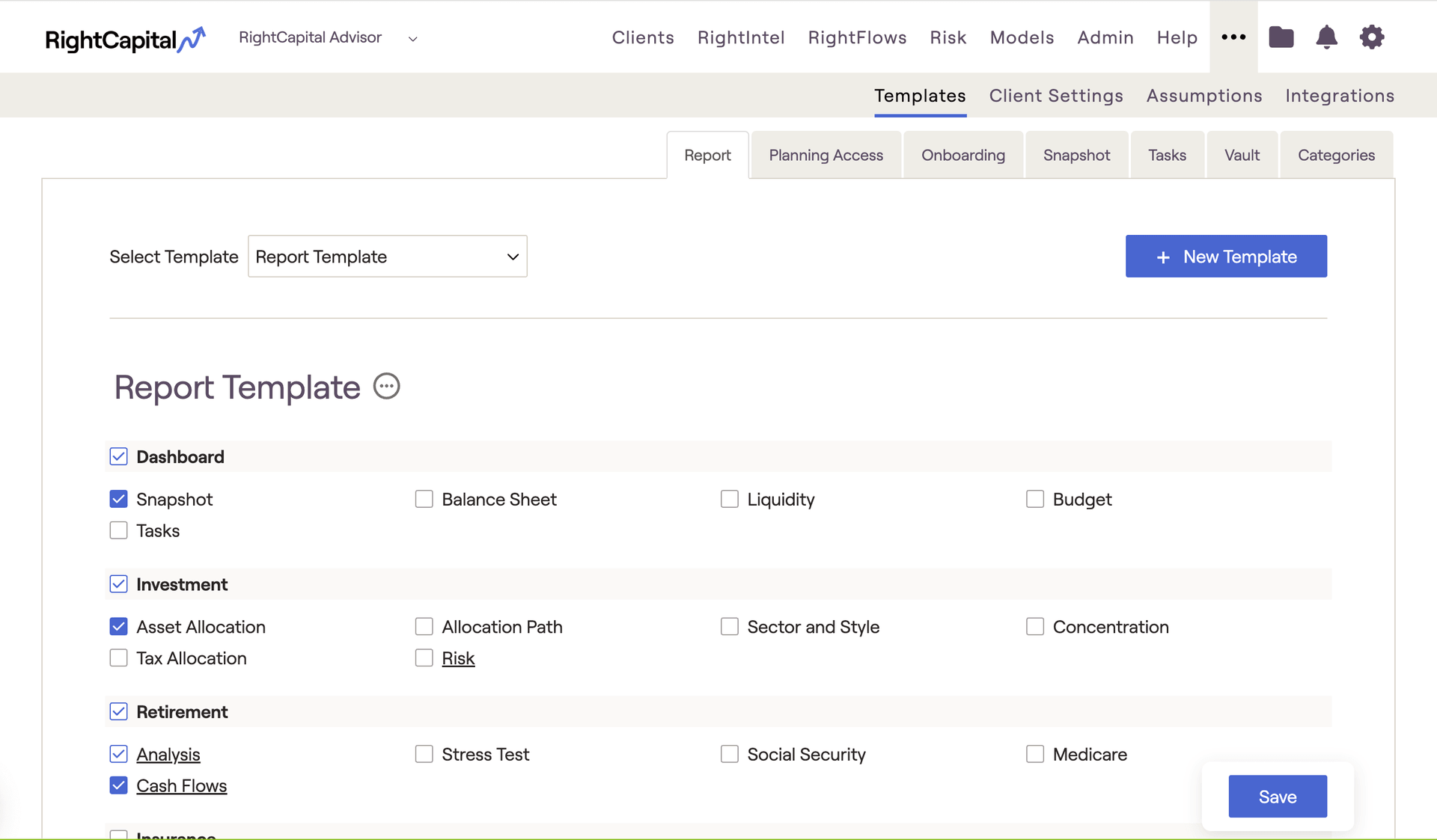The width and height of the screenshot is (1437, 840).
Task: Click the Cash Flows link label
Action: click(x=181, y=785)
